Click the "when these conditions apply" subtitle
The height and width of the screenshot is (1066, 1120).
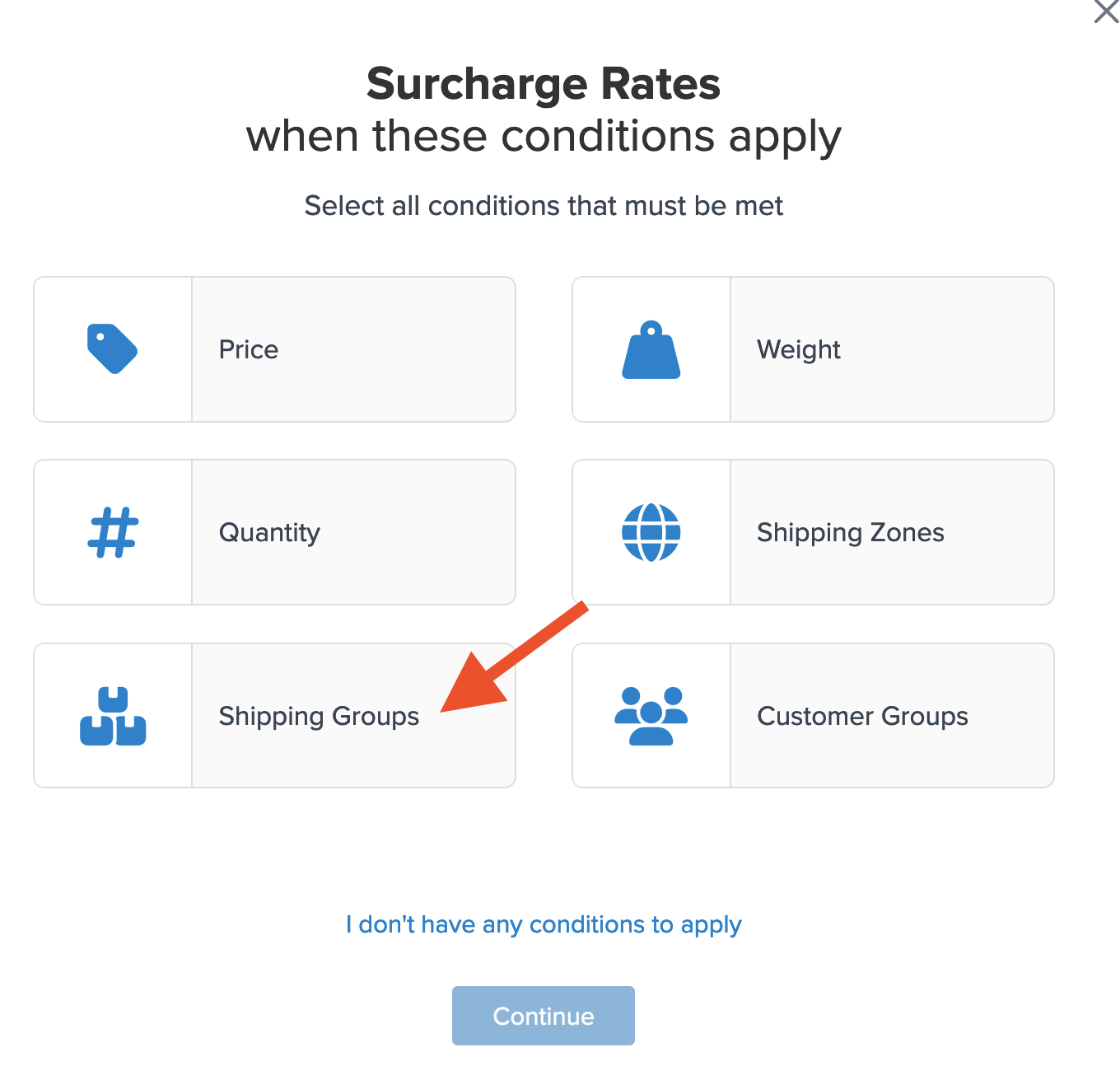(544, 137)
